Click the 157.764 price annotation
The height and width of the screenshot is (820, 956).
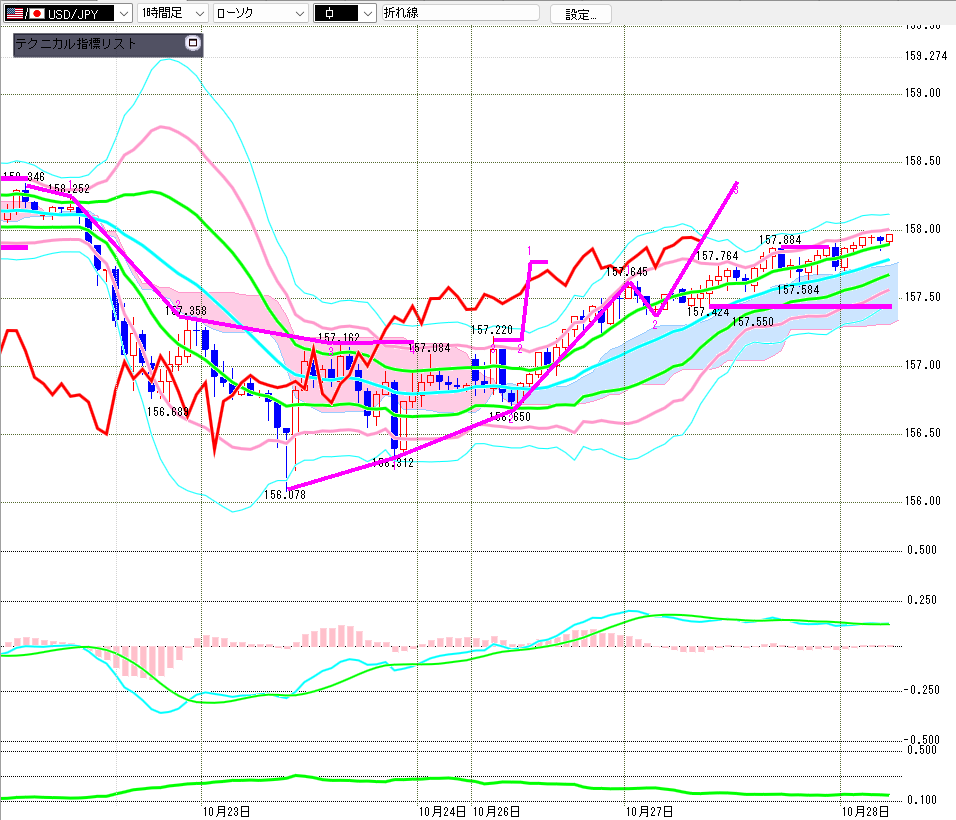(717, 255)
